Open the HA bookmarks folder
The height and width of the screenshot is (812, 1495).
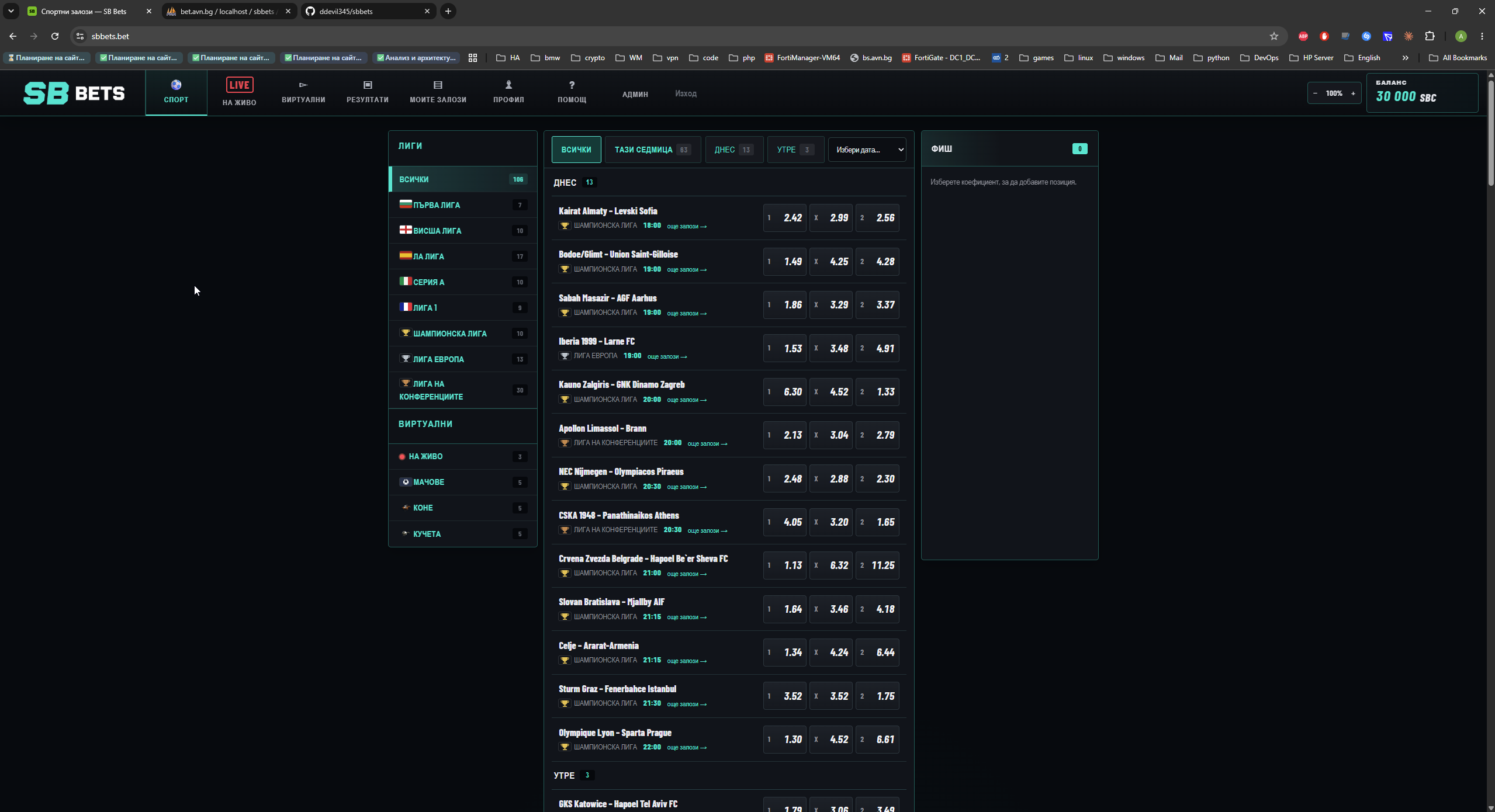[508, 58]
